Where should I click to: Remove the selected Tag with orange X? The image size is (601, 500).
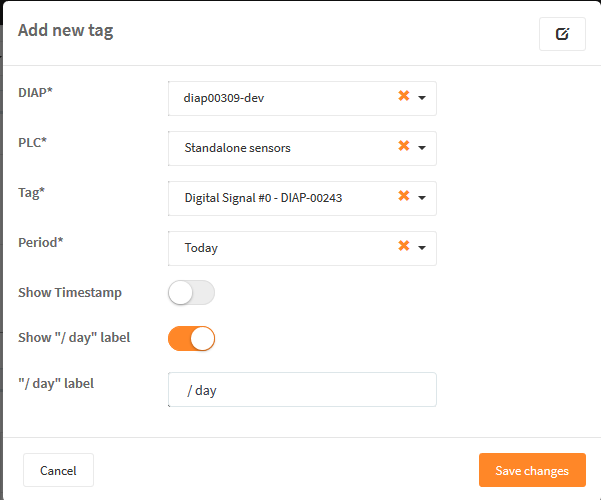tap(404, 196)
